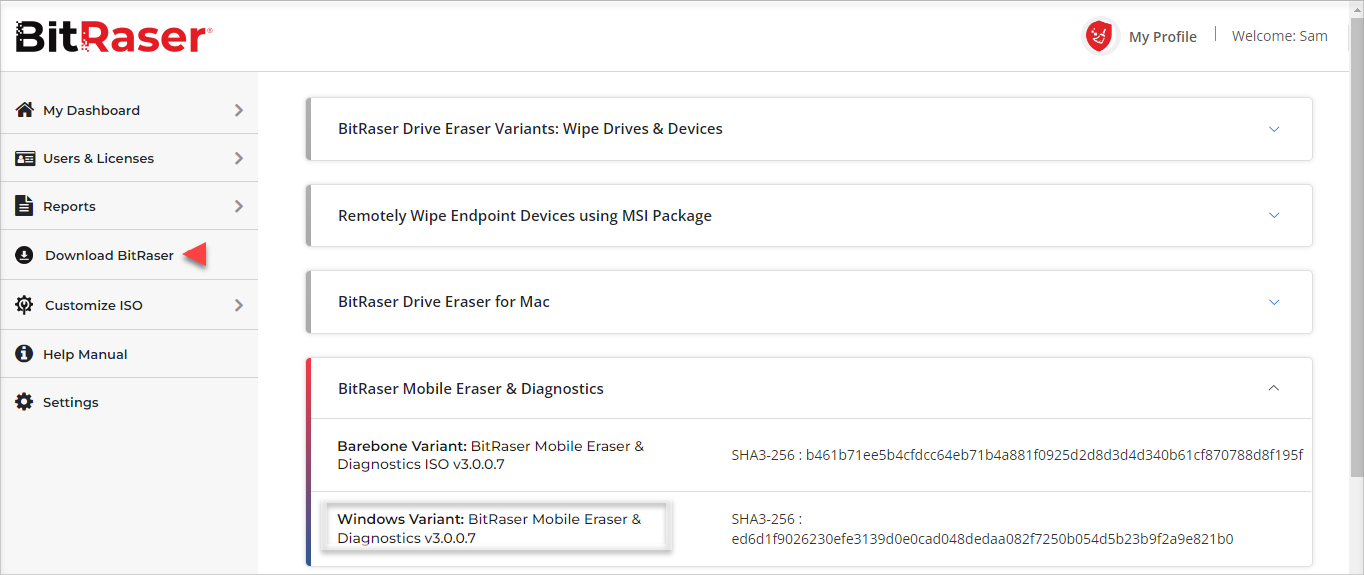
Task: Collapse Mobile Eraser & Diagnostics chevron
Action: [1274, 388]
